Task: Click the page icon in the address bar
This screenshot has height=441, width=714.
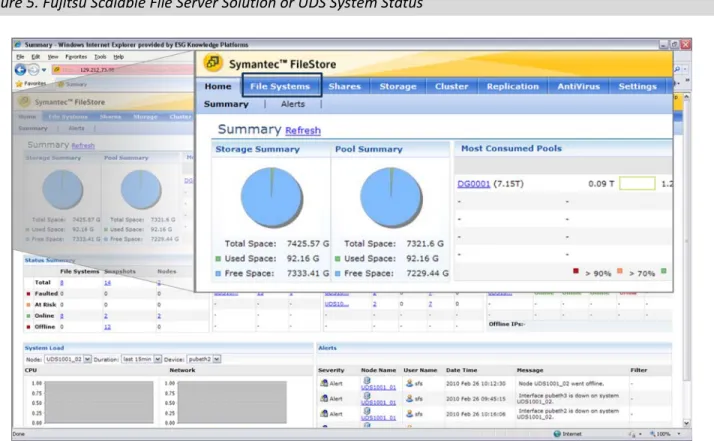Action: coord(57,70)
